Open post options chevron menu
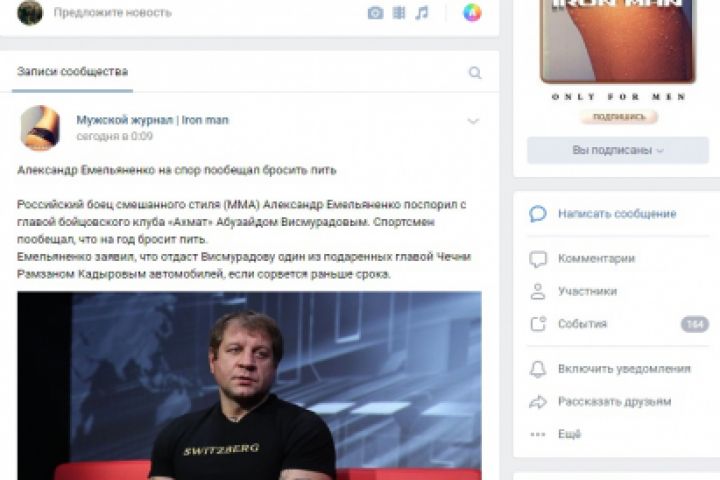 [473, 121]
